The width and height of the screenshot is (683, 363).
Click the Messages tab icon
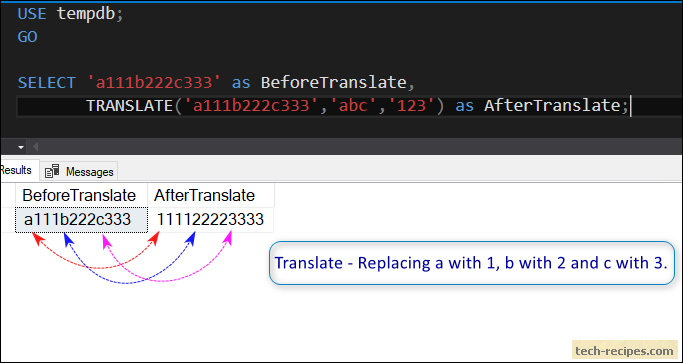(52, 172)
